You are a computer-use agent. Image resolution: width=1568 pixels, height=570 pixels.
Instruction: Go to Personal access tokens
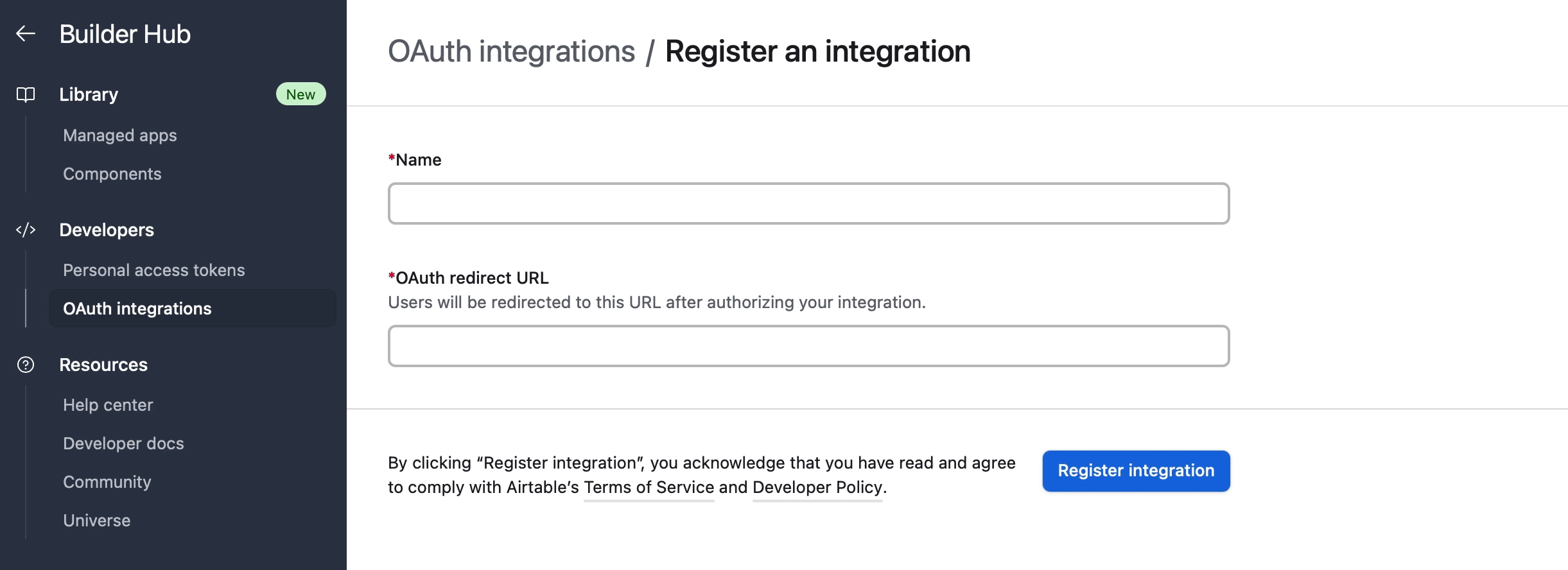(x=154, y=270)
